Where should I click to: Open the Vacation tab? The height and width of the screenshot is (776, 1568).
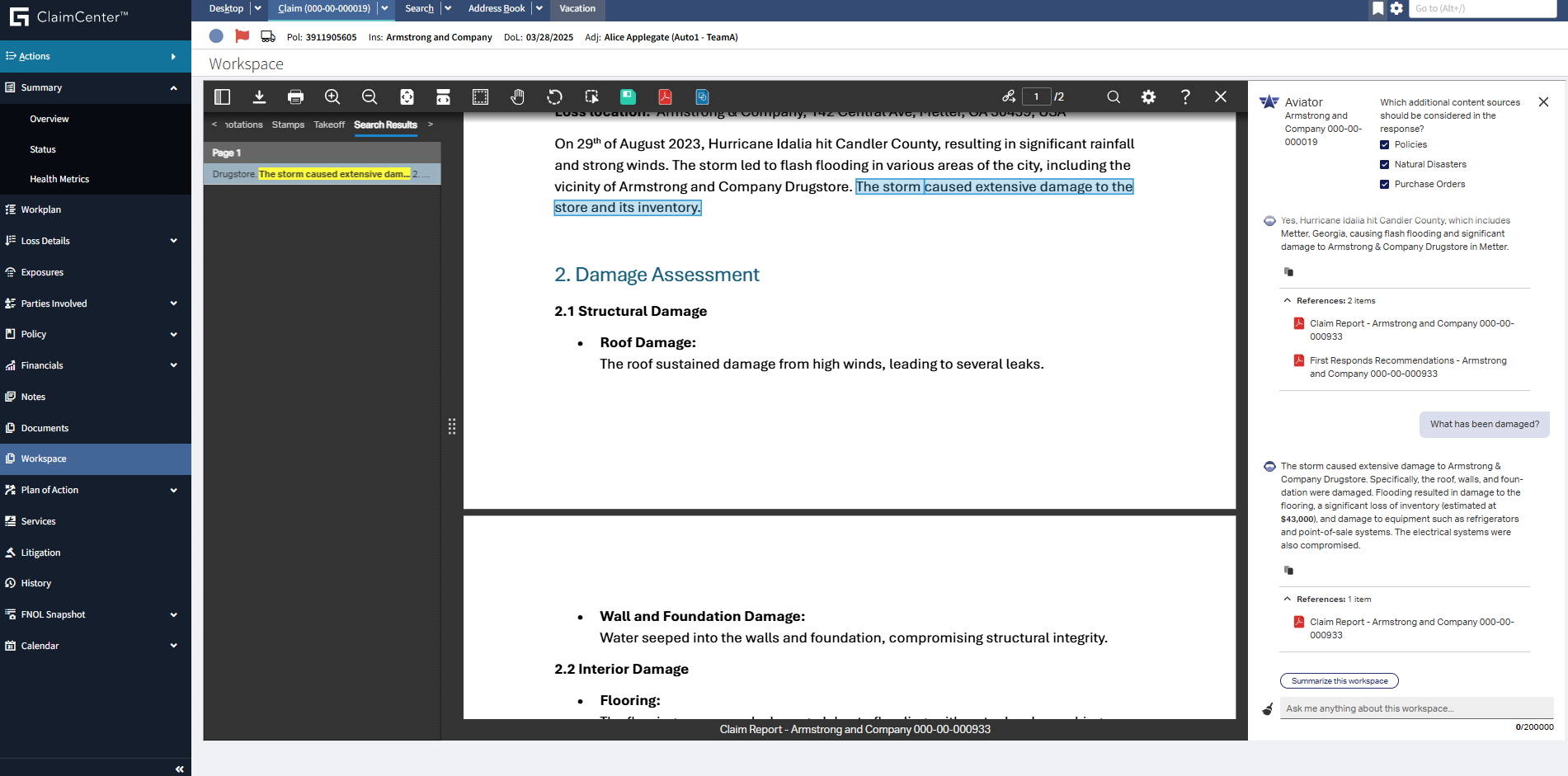577,8
